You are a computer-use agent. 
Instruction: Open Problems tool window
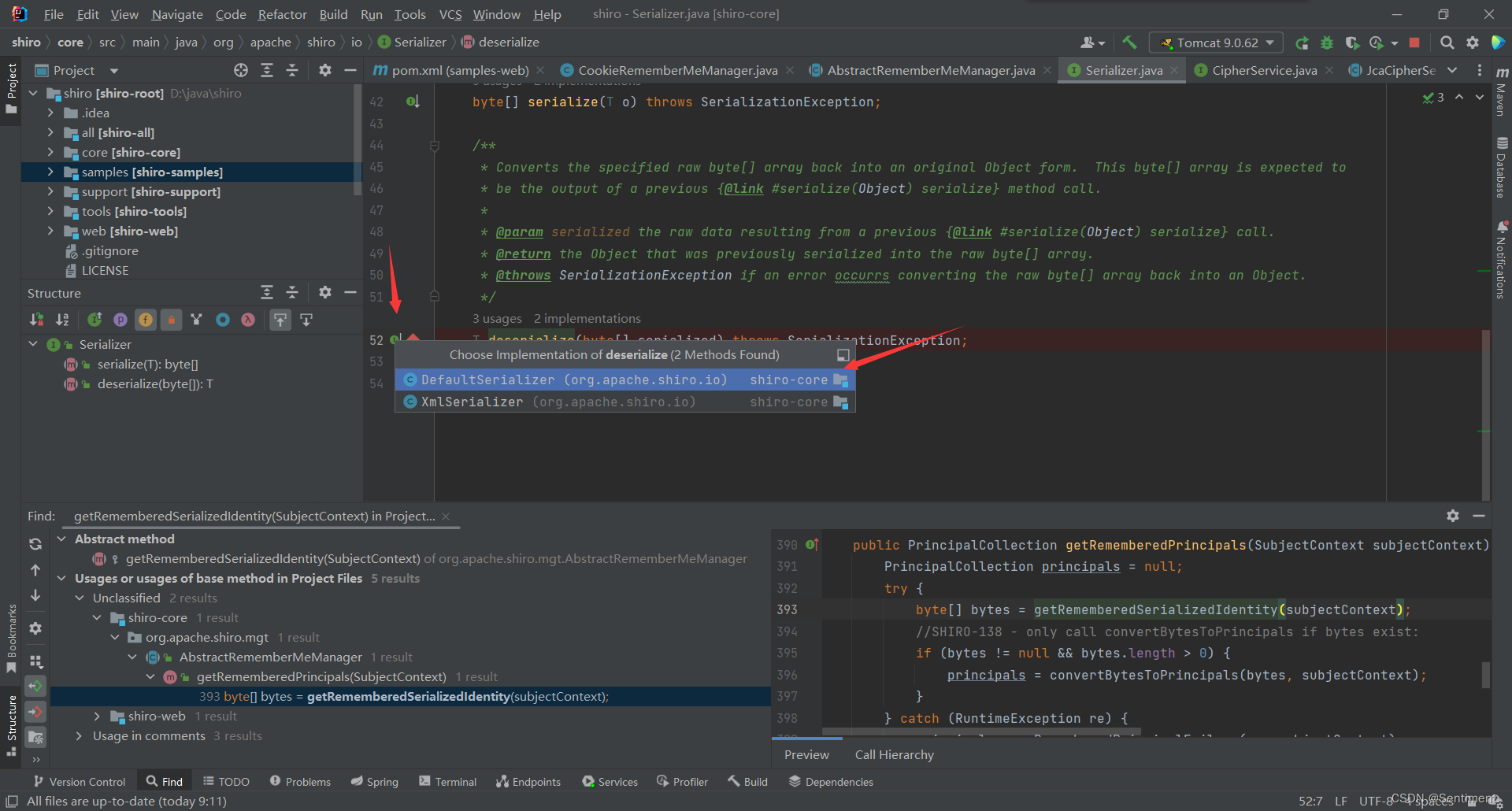[x=300, y=781]
